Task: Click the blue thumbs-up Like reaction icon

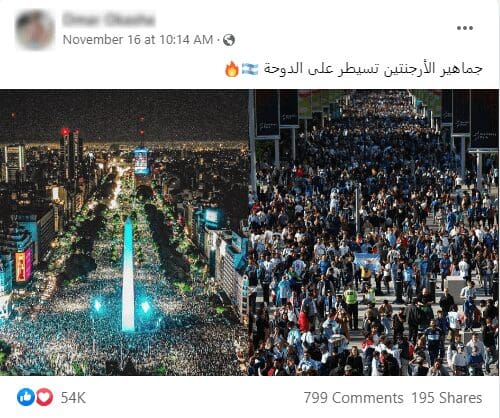Action: (x=26, y=397)
